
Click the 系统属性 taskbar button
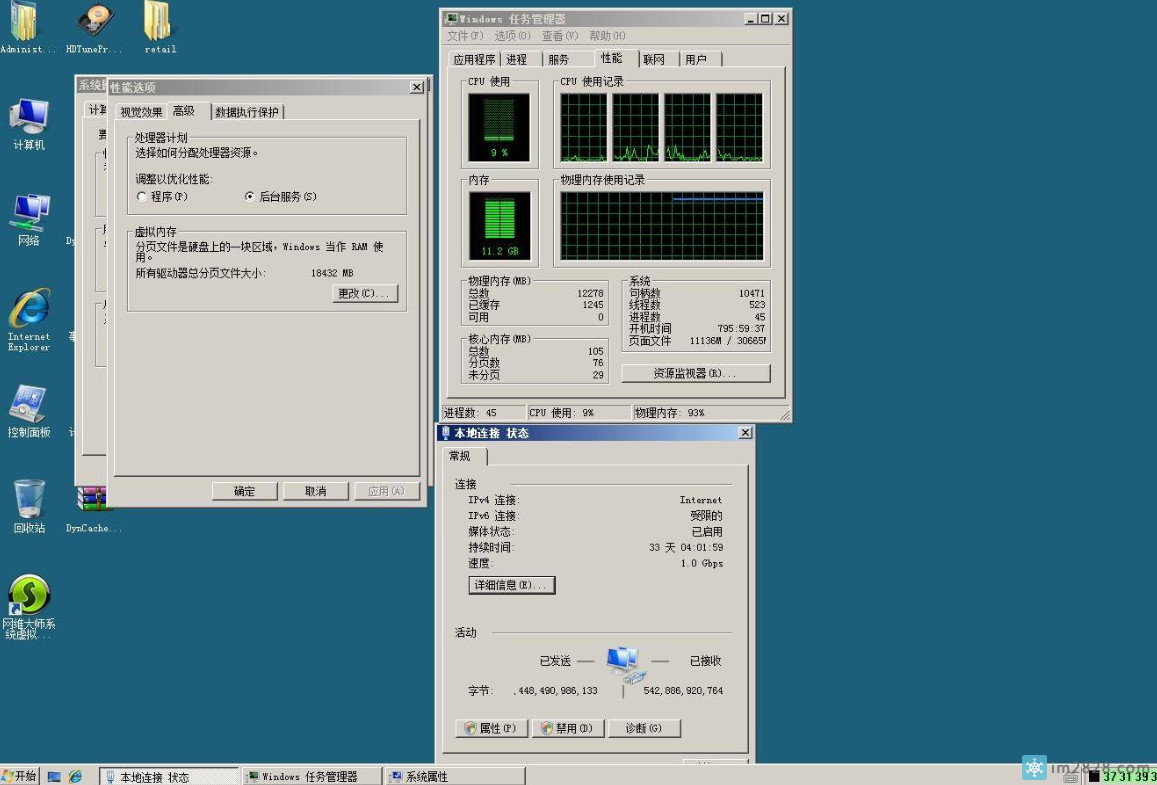tap(455, 775)
